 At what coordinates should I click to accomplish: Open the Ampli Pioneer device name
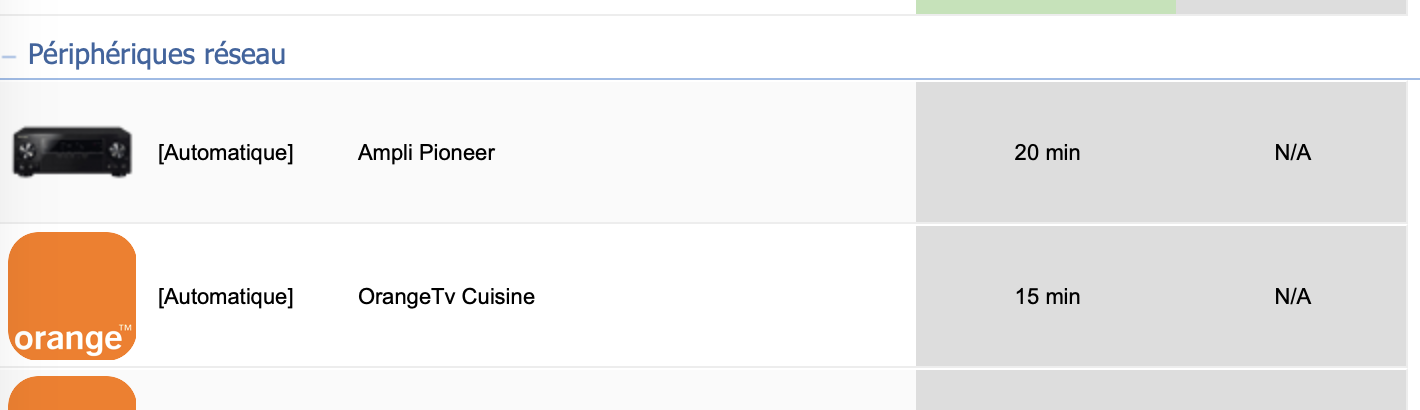point(426,153)
